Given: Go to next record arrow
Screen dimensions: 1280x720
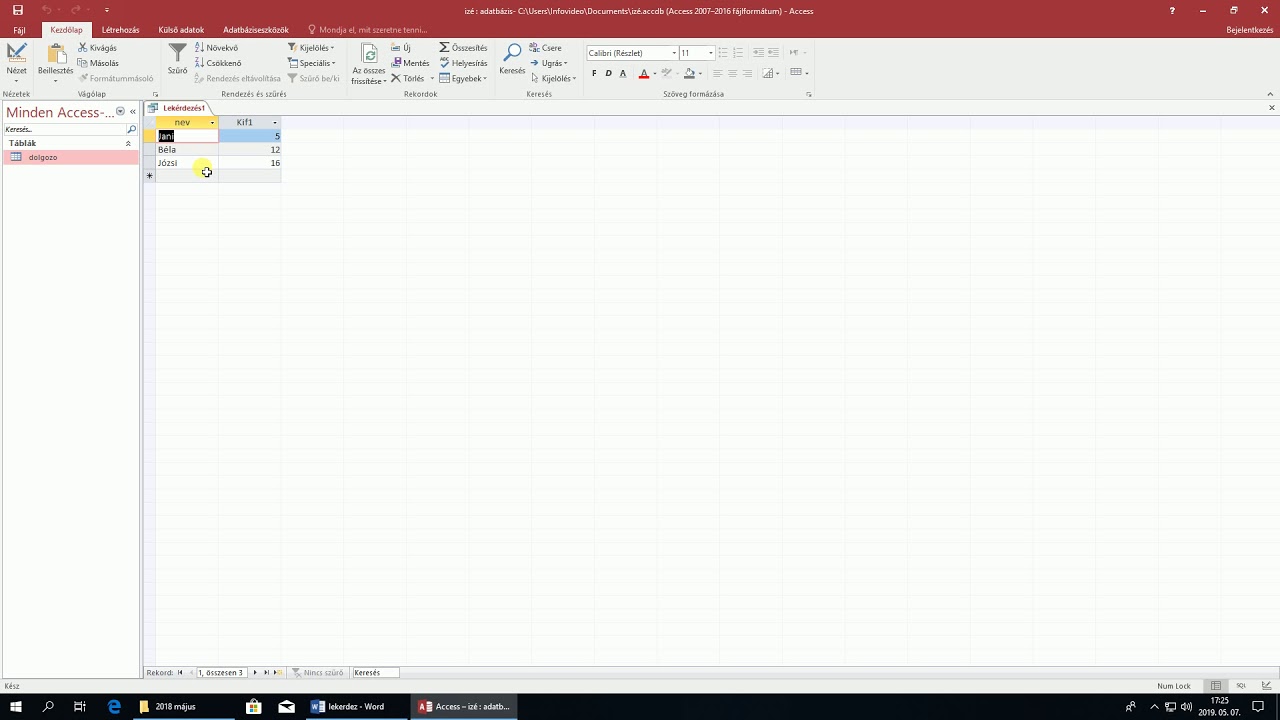Looking at the screenshot, I should click(255, 673).
